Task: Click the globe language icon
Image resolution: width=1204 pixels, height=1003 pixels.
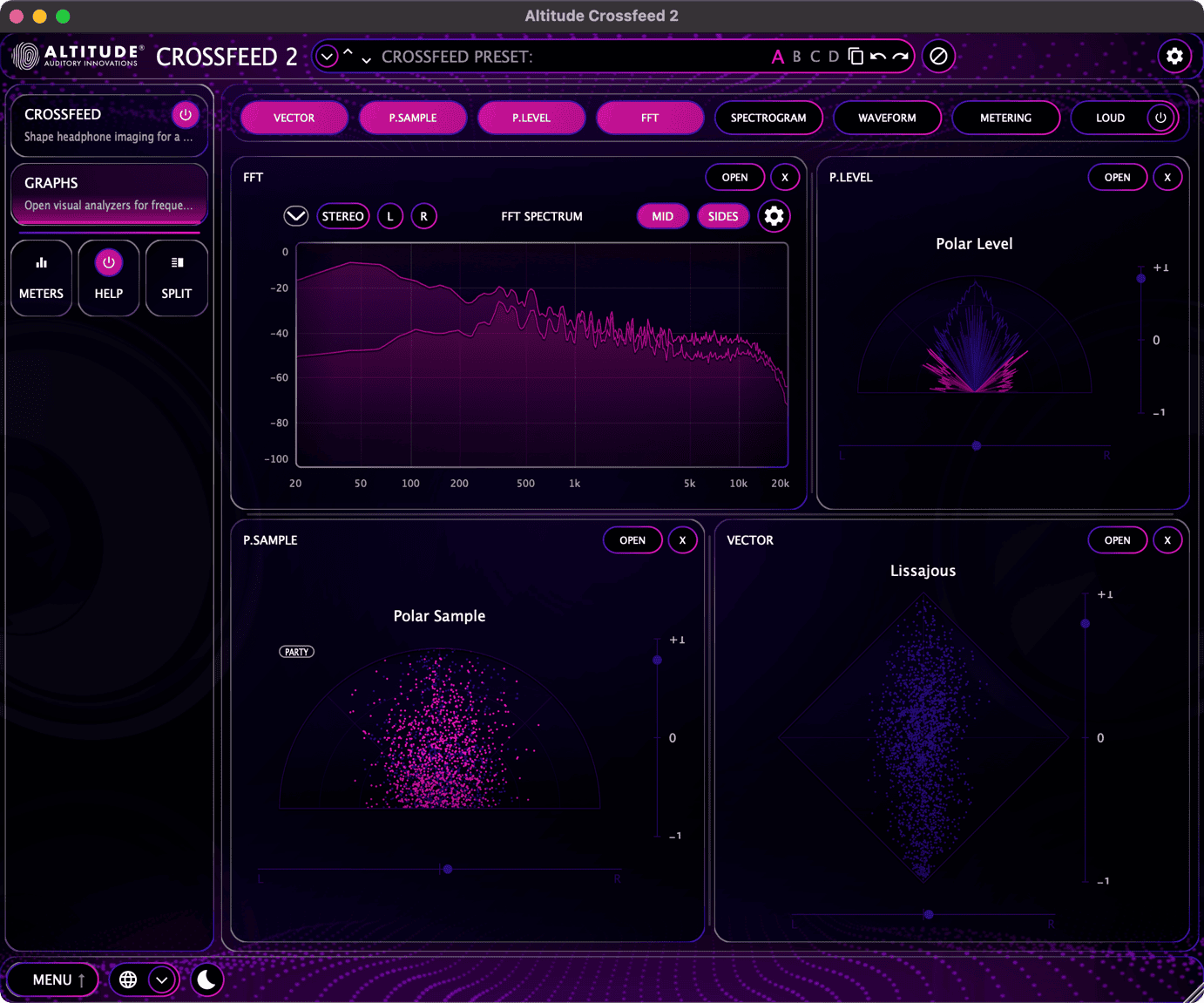Action: point(128,979)
